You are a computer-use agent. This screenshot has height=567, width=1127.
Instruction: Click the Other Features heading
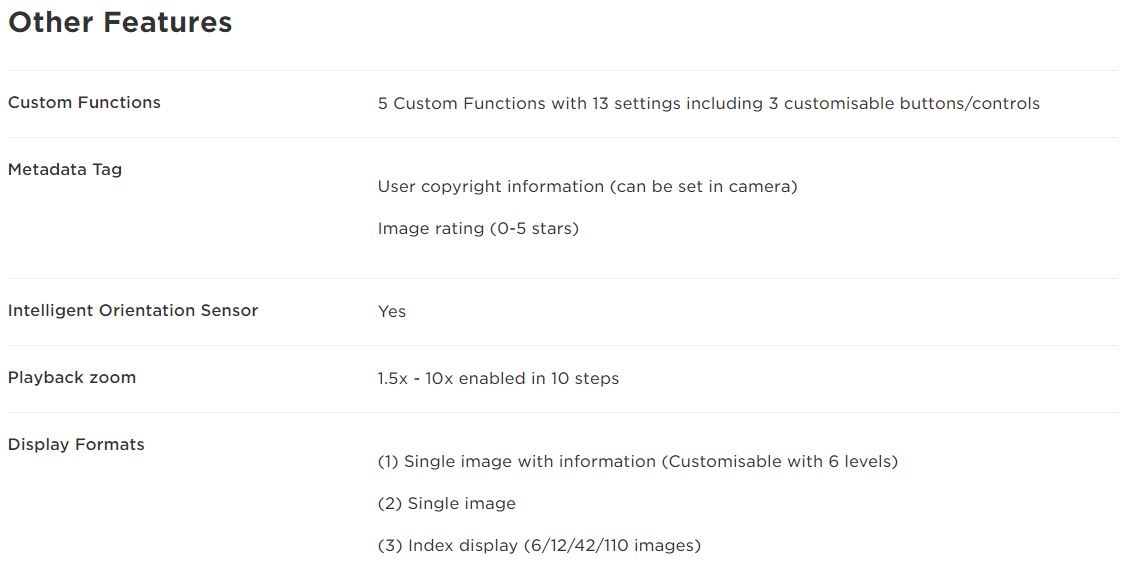[x=120, y=22]
